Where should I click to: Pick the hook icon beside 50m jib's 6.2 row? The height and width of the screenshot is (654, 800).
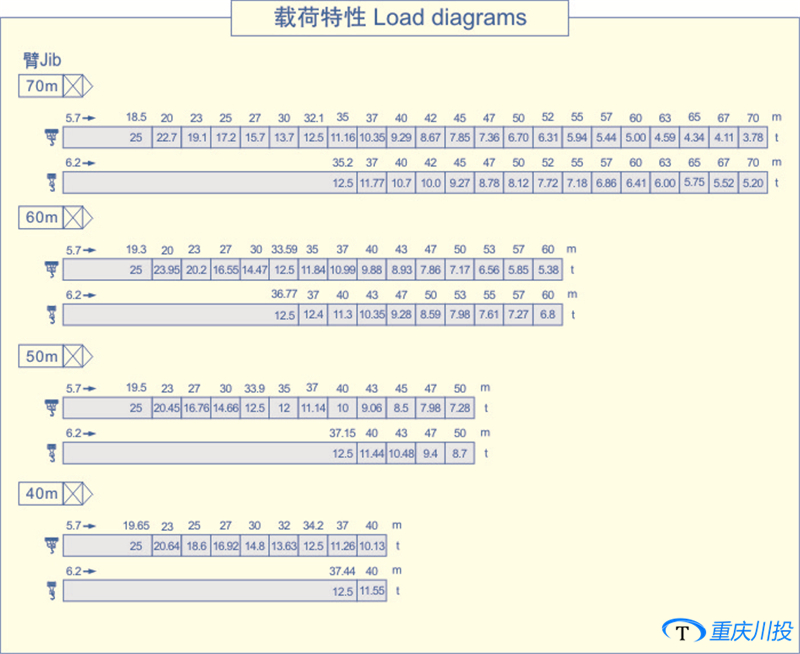coord(48,452)
